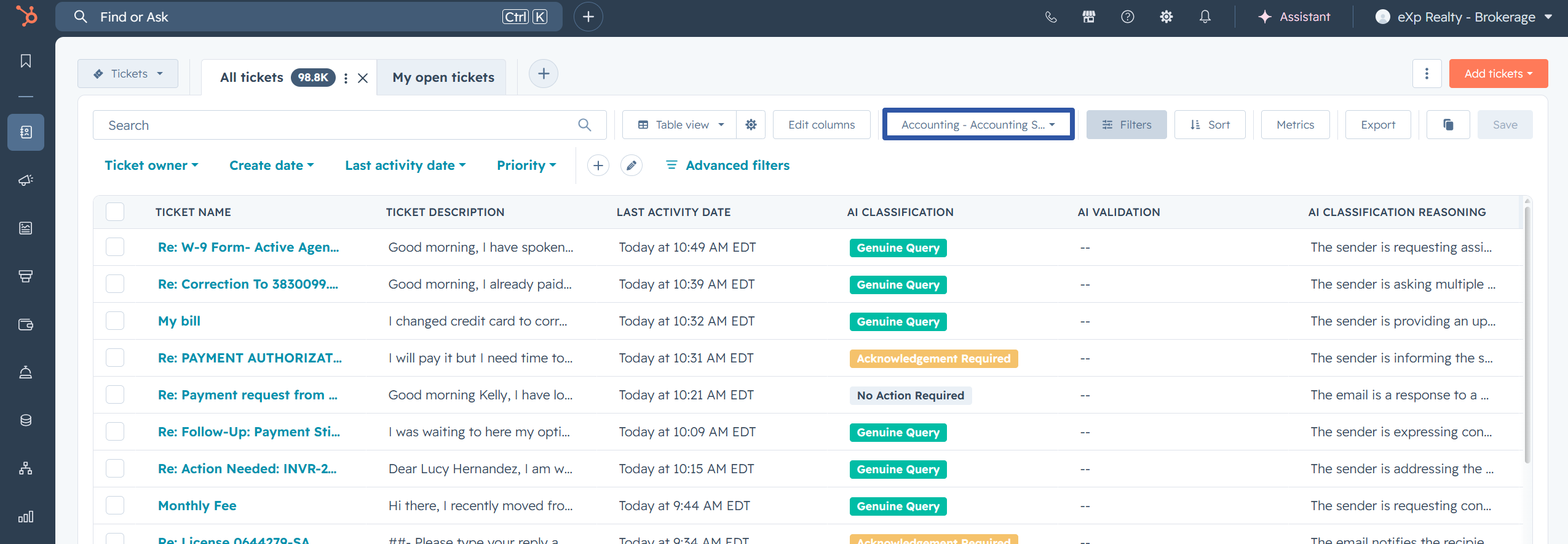Select the All tickets tab
1568x544 pixels.
[x=252, y=78]
